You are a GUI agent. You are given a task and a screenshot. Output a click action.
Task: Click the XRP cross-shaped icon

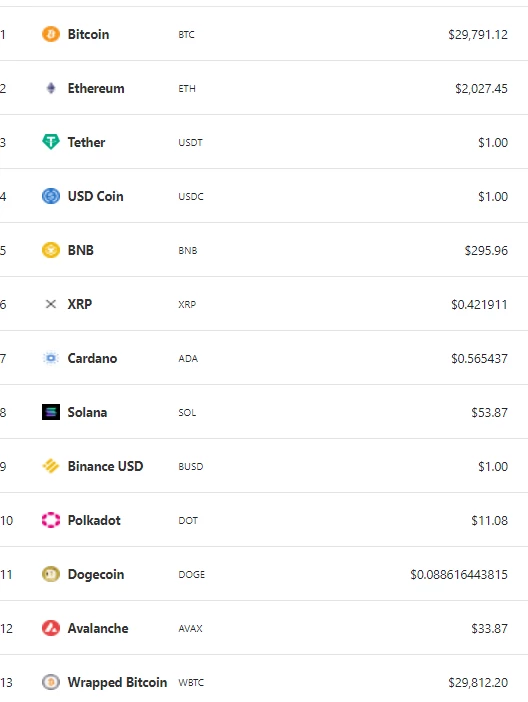click(x=51, y=304)
